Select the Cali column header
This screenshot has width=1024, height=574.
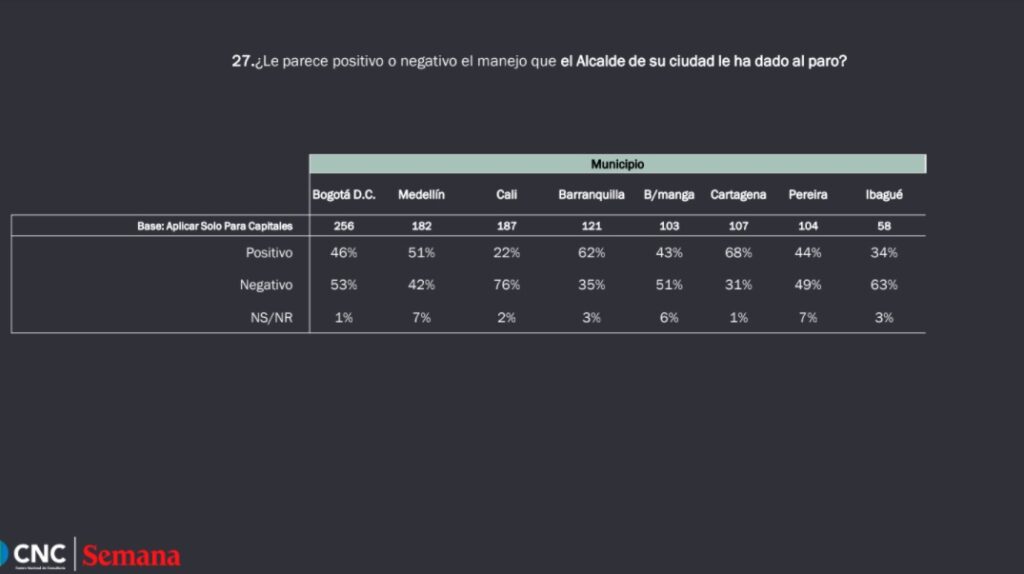507,195
